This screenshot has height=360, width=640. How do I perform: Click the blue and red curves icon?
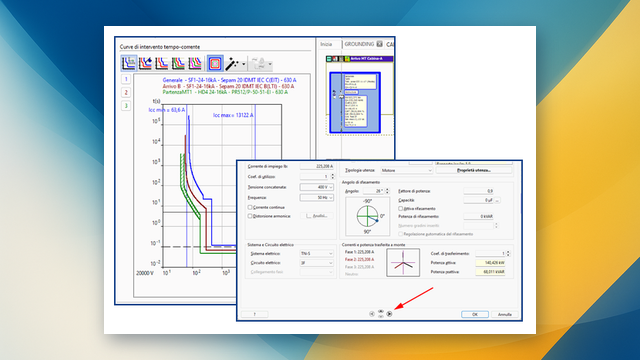(x=162, y=63)
